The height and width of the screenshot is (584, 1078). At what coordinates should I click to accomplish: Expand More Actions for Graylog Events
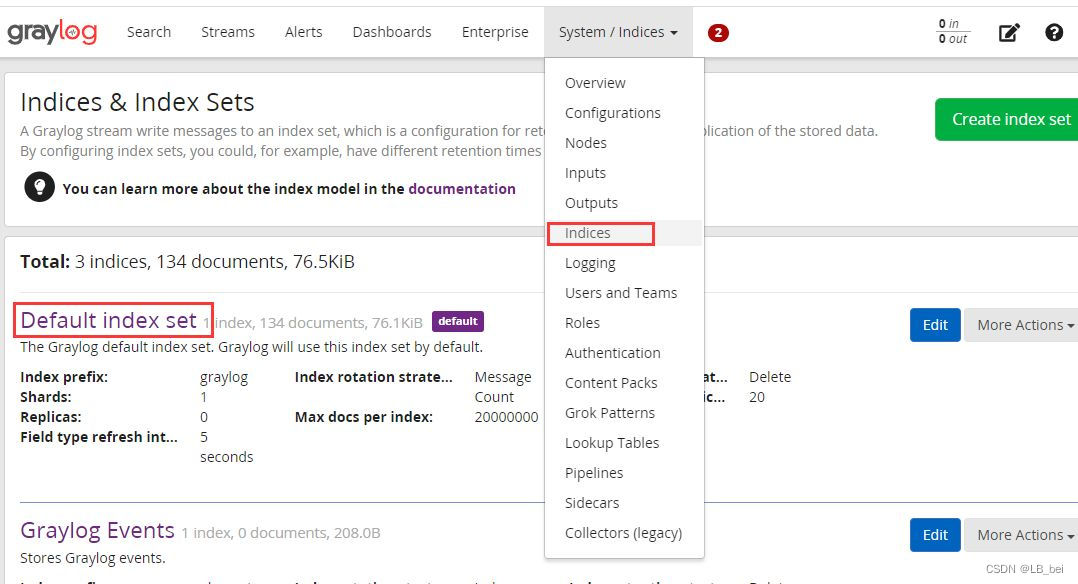pos(1022,534)
